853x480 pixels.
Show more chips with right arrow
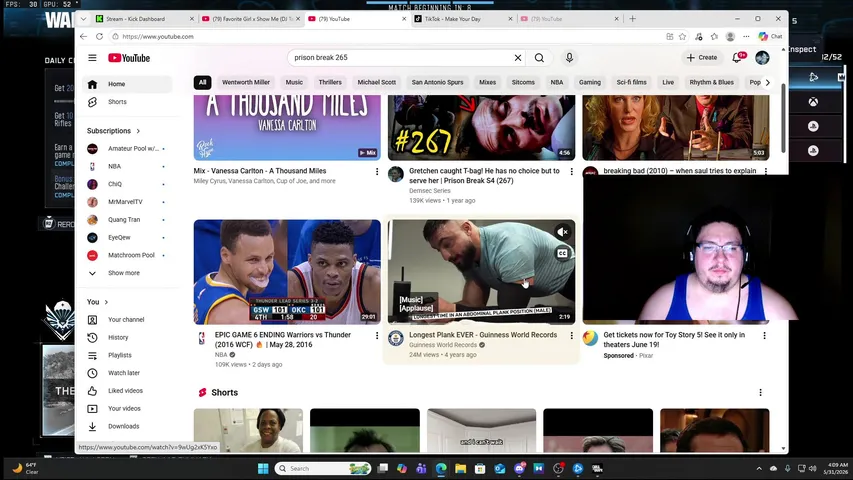[x=768, y=82]
